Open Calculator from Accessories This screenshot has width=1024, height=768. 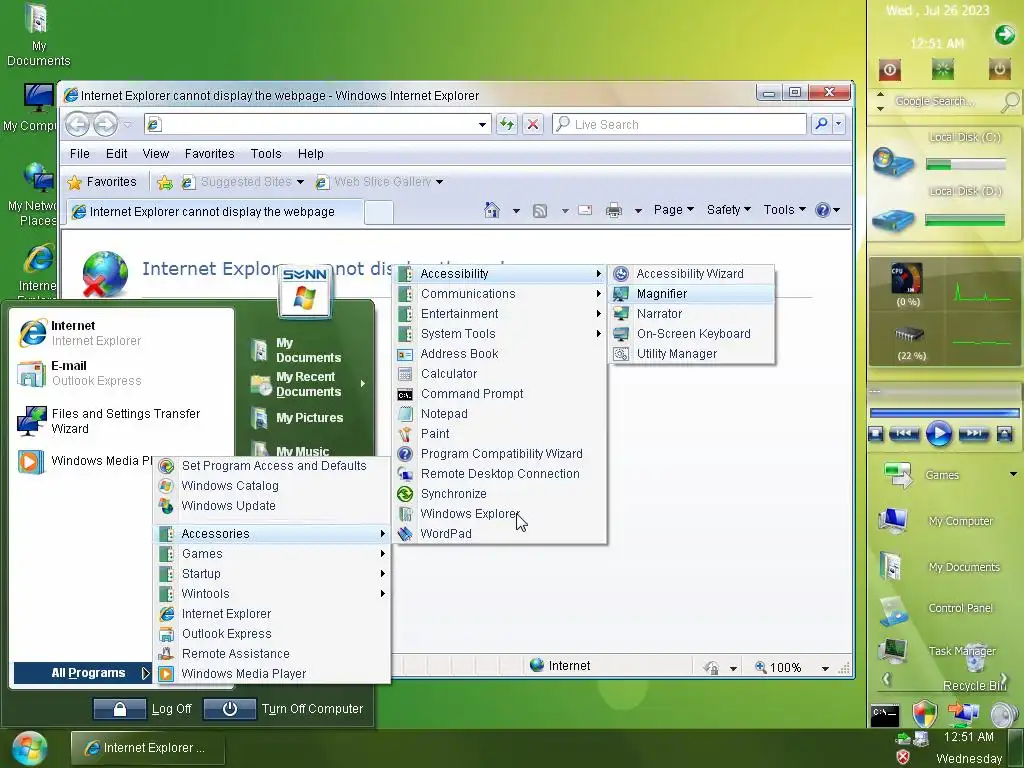pyautogui.click(x=500, y=374)
